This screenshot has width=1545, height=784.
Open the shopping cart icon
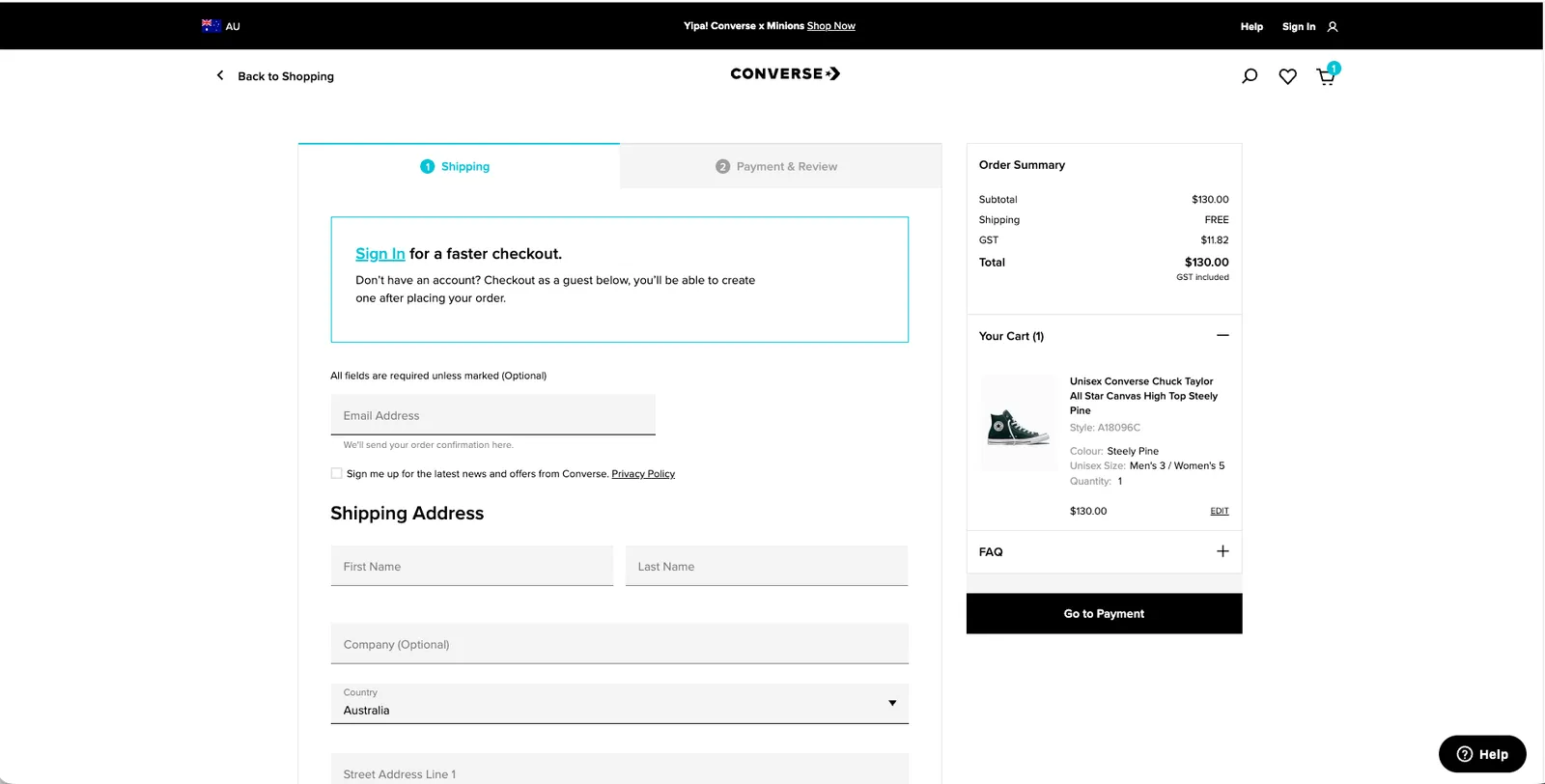tap(1326, 76)
